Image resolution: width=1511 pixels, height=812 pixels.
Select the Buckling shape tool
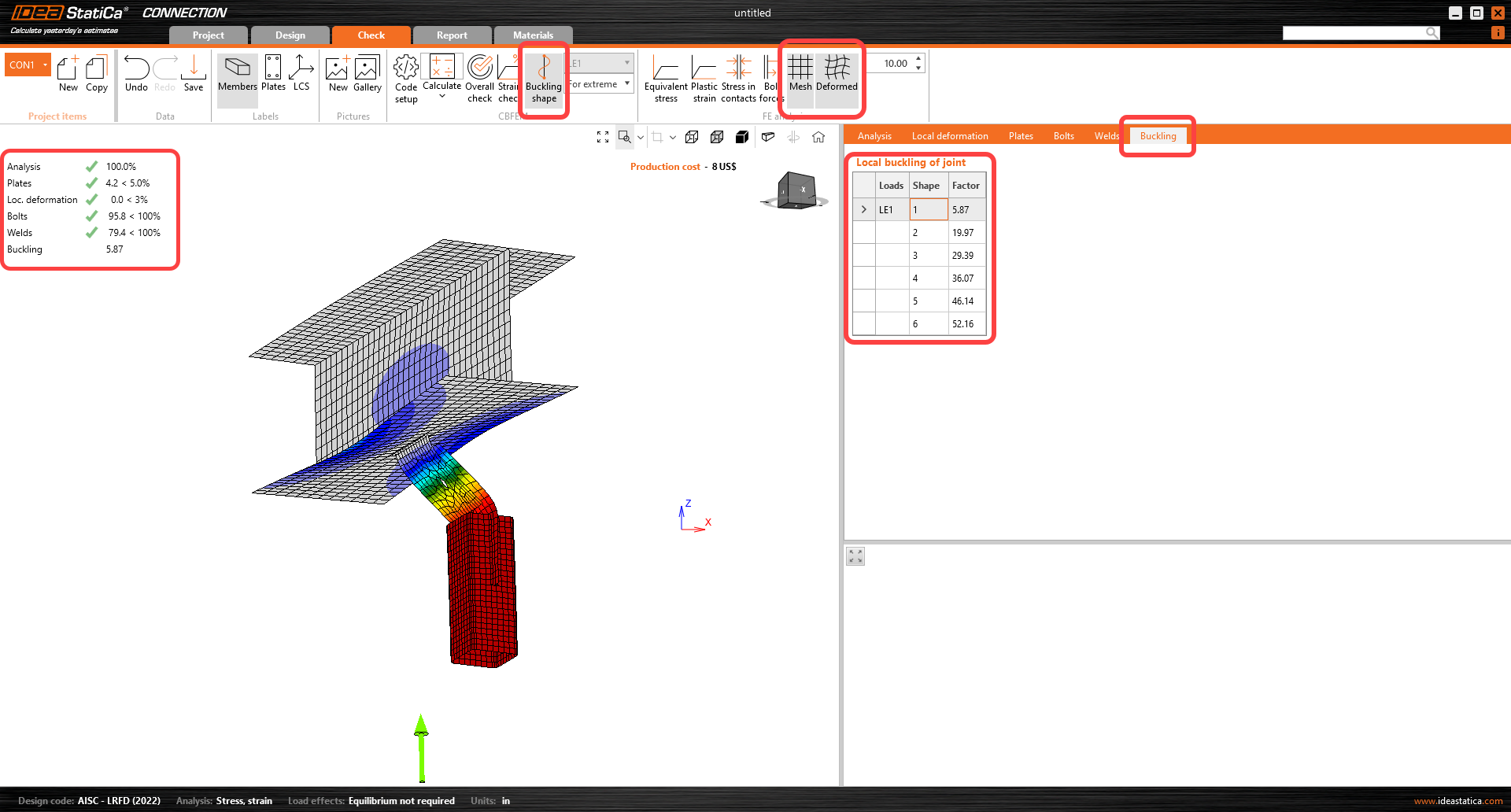point(543,79)
